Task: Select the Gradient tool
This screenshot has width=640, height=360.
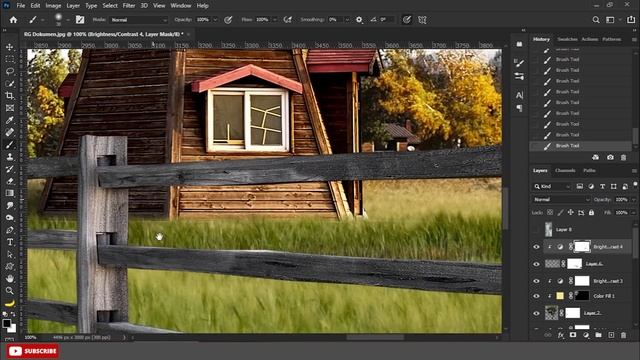Action: (9, 193)
